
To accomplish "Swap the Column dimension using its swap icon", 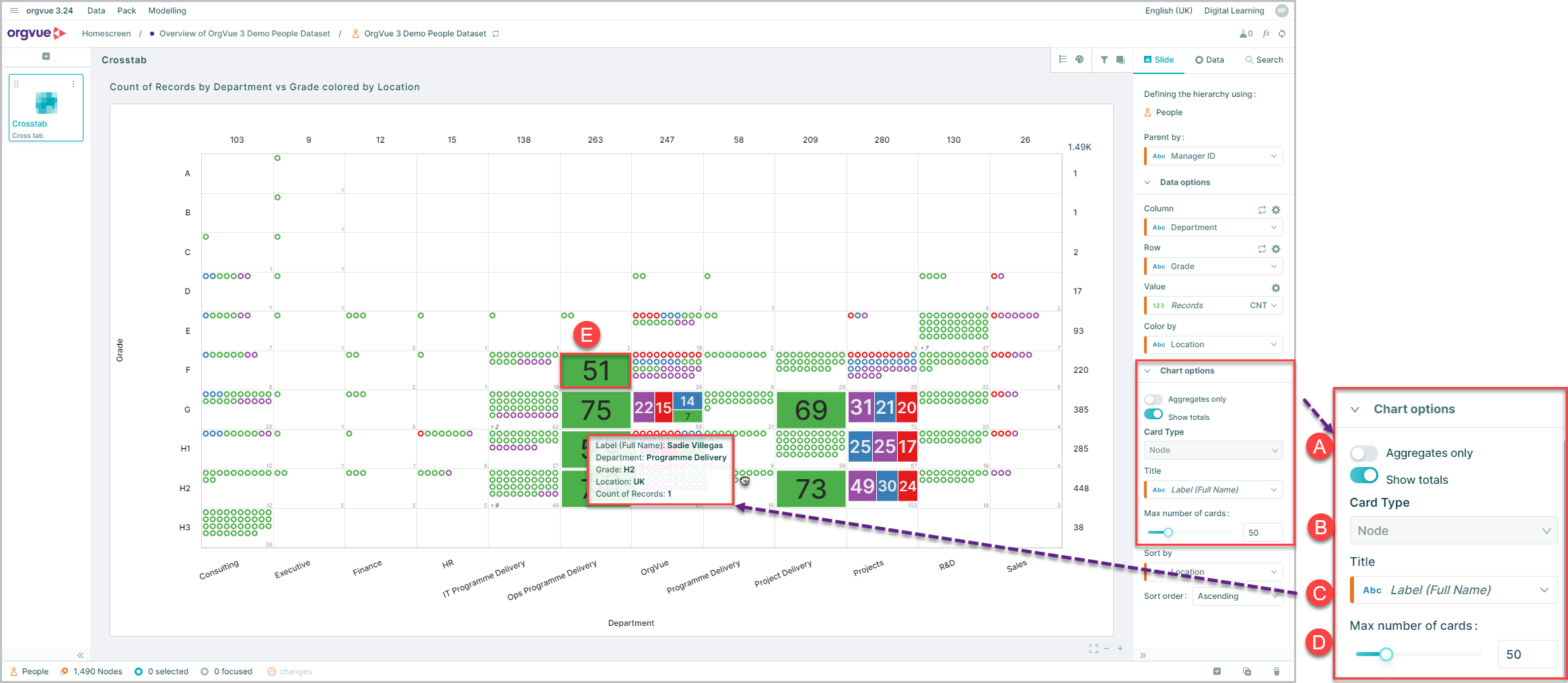I will point(1262,210).
